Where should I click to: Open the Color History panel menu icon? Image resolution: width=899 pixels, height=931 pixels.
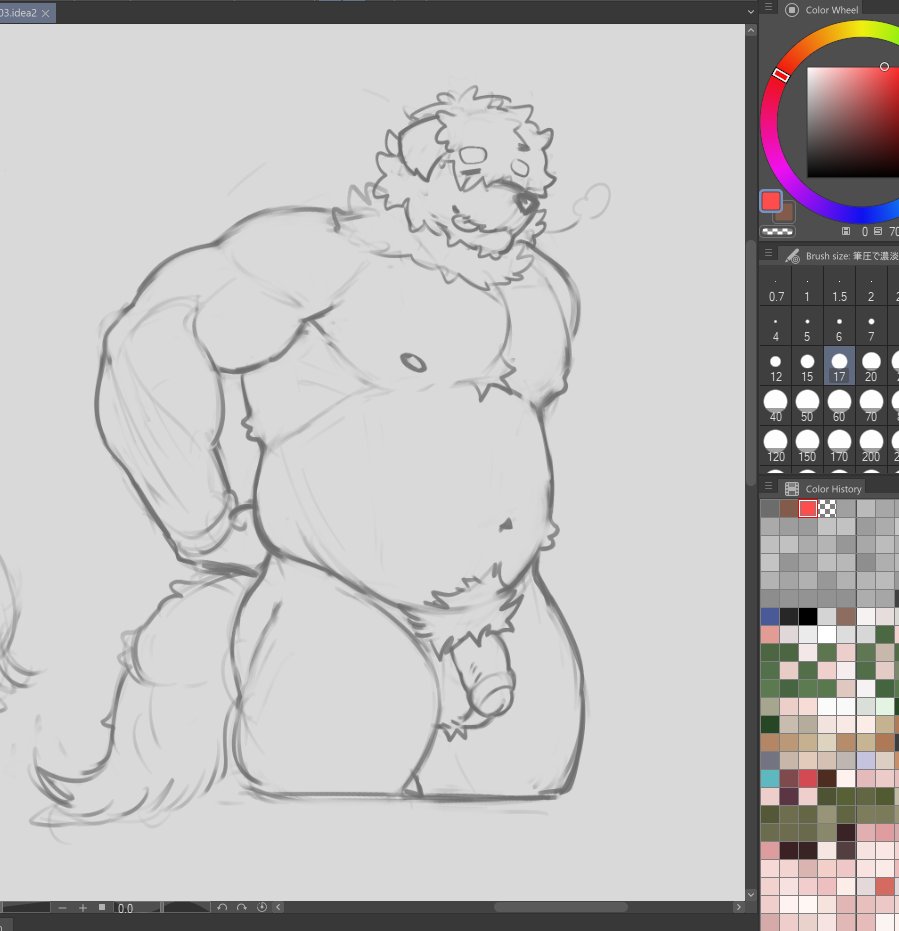768,486
